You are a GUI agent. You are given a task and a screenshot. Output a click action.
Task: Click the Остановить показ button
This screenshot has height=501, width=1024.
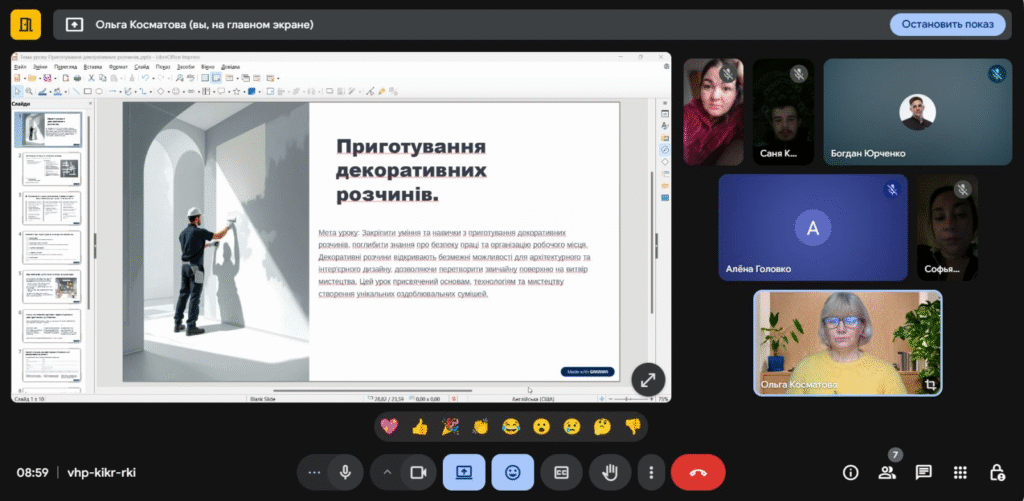[x=947, y=24]
